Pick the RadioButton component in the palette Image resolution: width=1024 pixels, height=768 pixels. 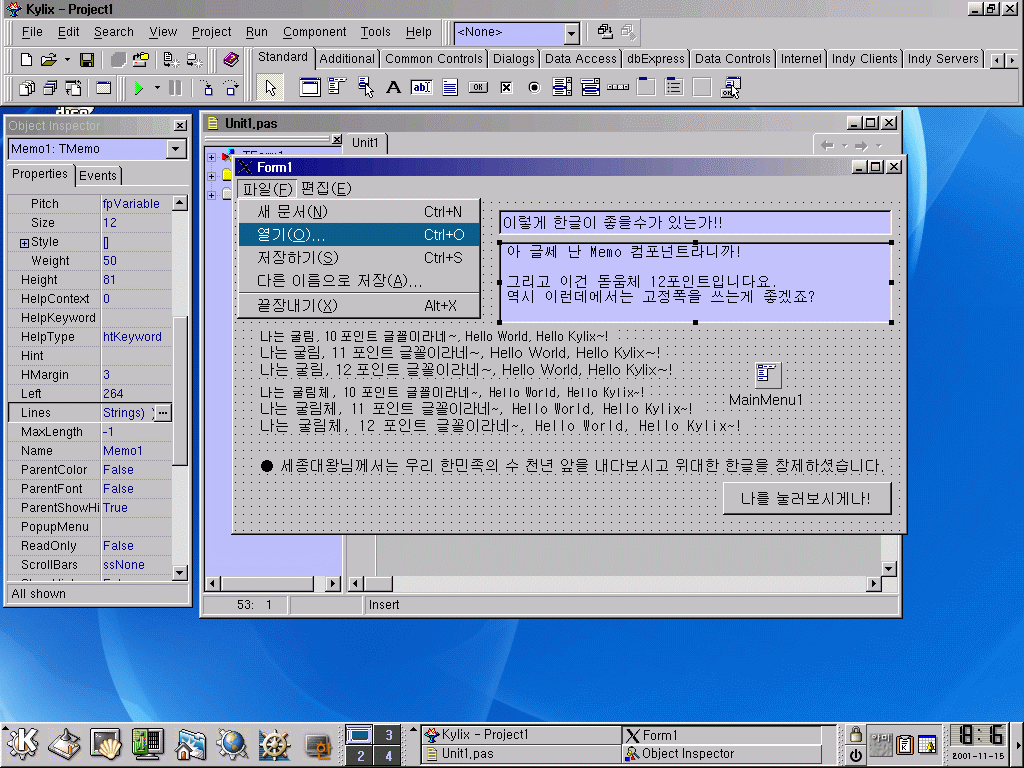534,87
